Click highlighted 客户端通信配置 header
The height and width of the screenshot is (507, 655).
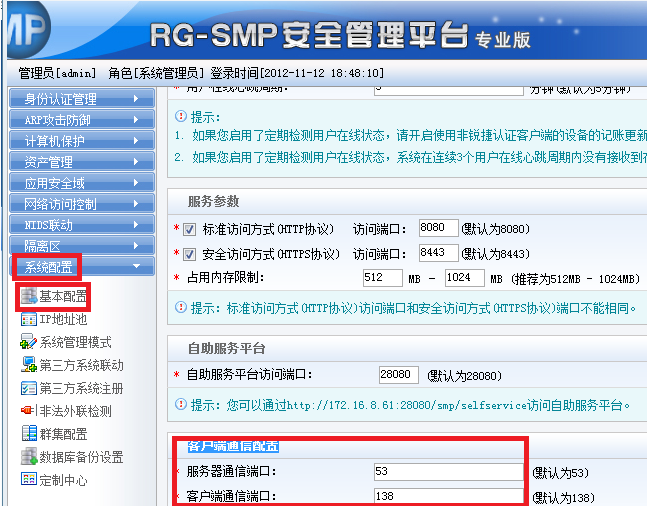tap(233, 446)
